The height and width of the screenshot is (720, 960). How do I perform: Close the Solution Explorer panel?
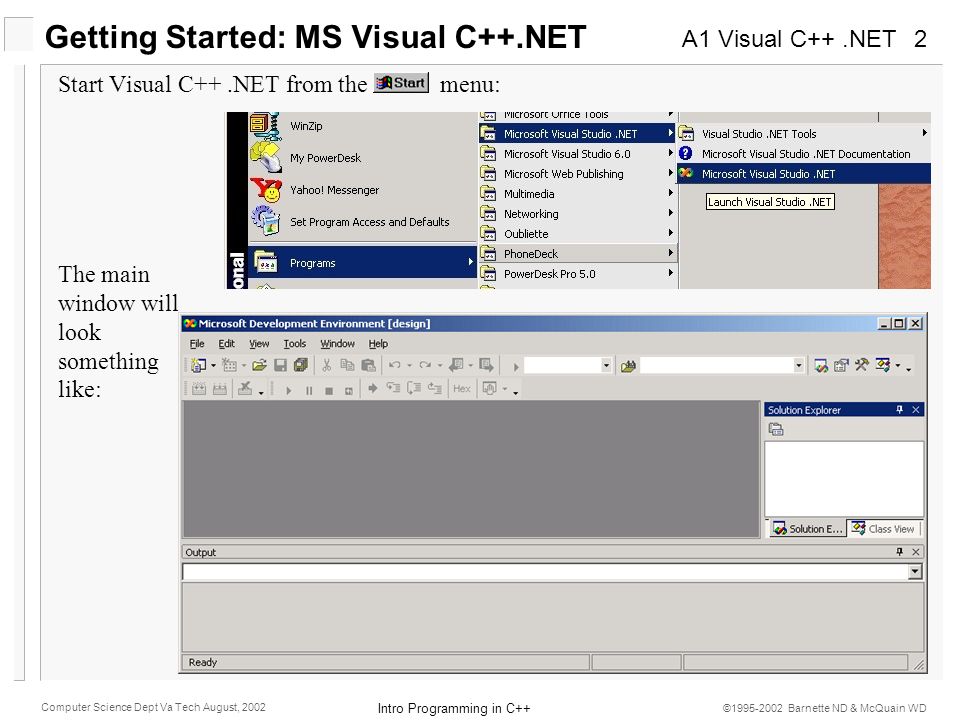point(916,410)
